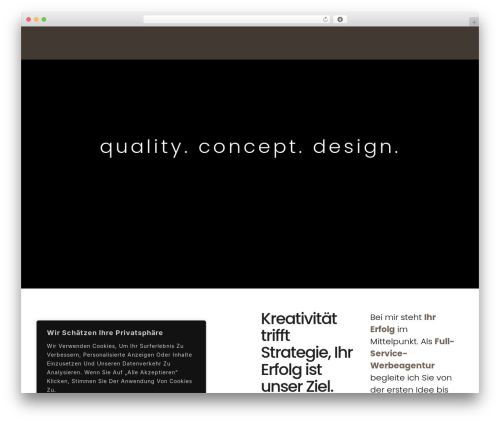Click the 'Wir Schätzen Ihre Privatsphäre' cookie heading
Viewport: 500px width, 423px height.
tap(105, 333)
